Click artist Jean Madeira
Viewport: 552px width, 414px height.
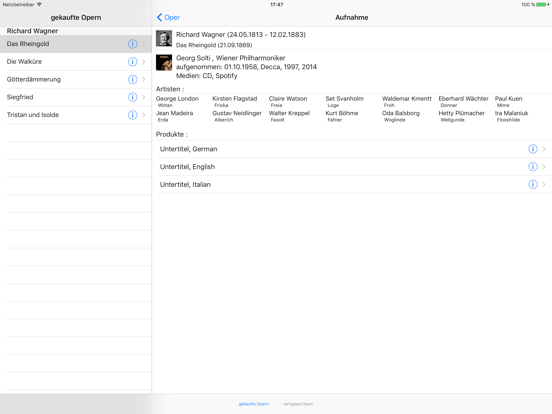174,113
